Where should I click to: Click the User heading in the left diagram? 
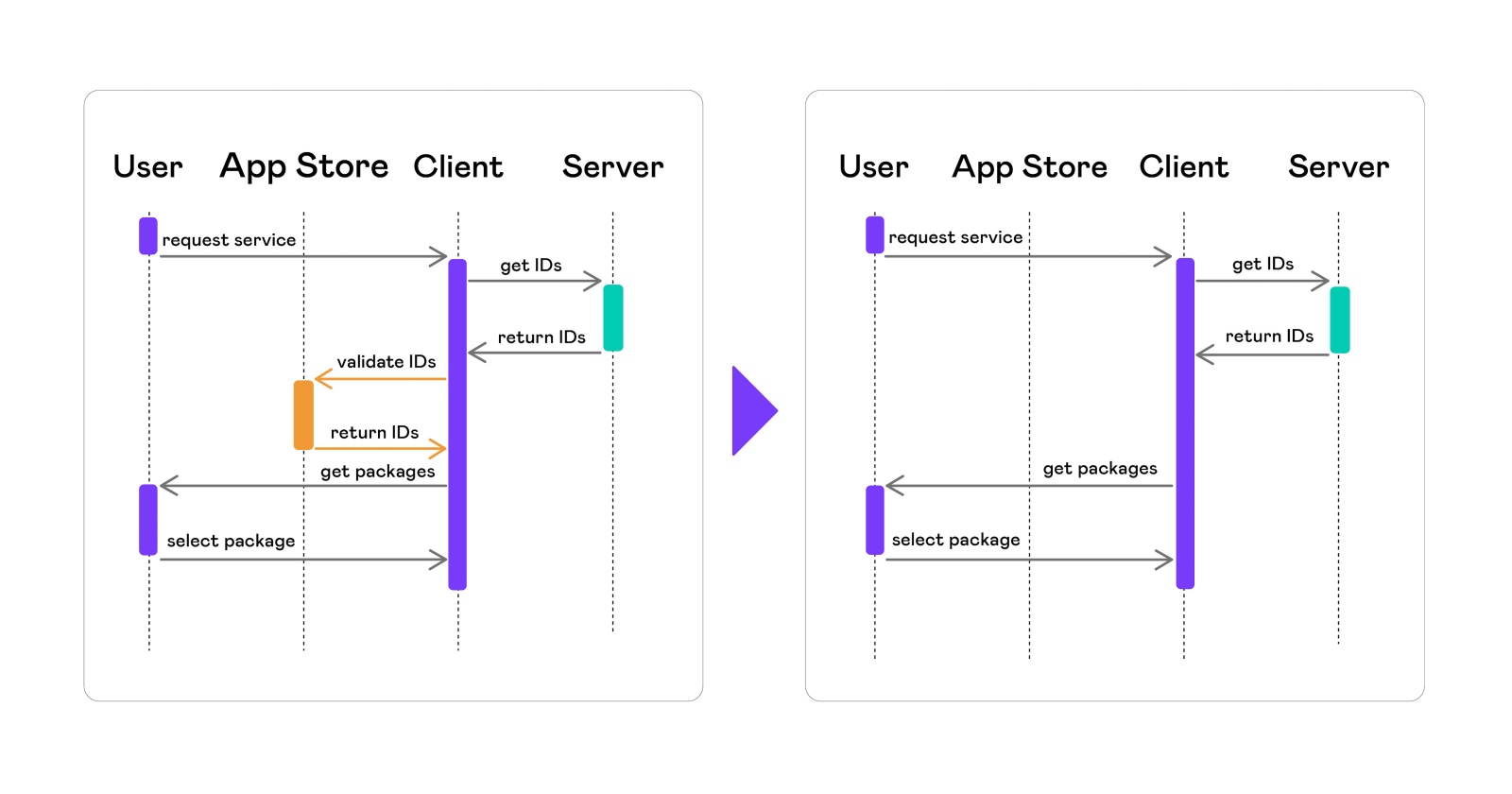tap(147, 166)
